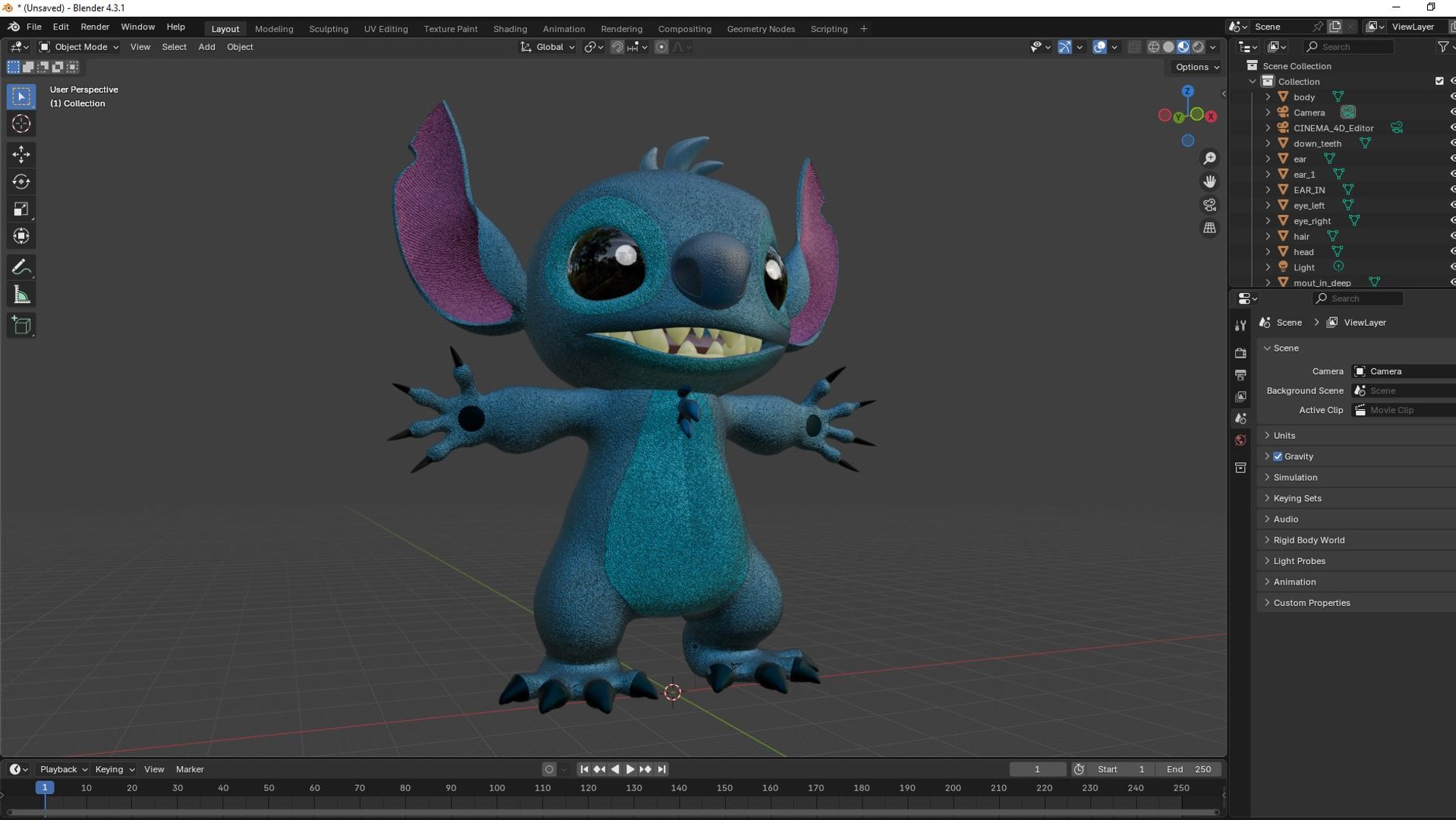Add a new workspace with plus button
This screenshot has height=820, width=1456.
(864, 29)
